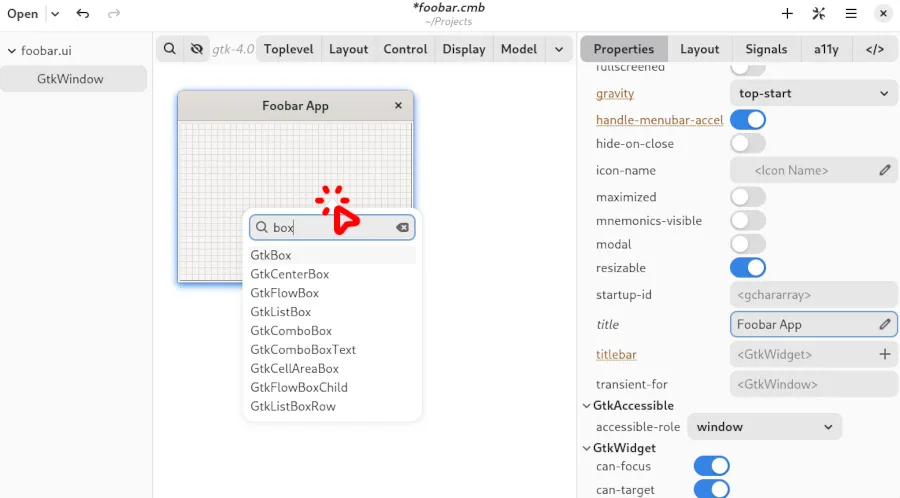Turn off the resizable switch

(748, 268)
